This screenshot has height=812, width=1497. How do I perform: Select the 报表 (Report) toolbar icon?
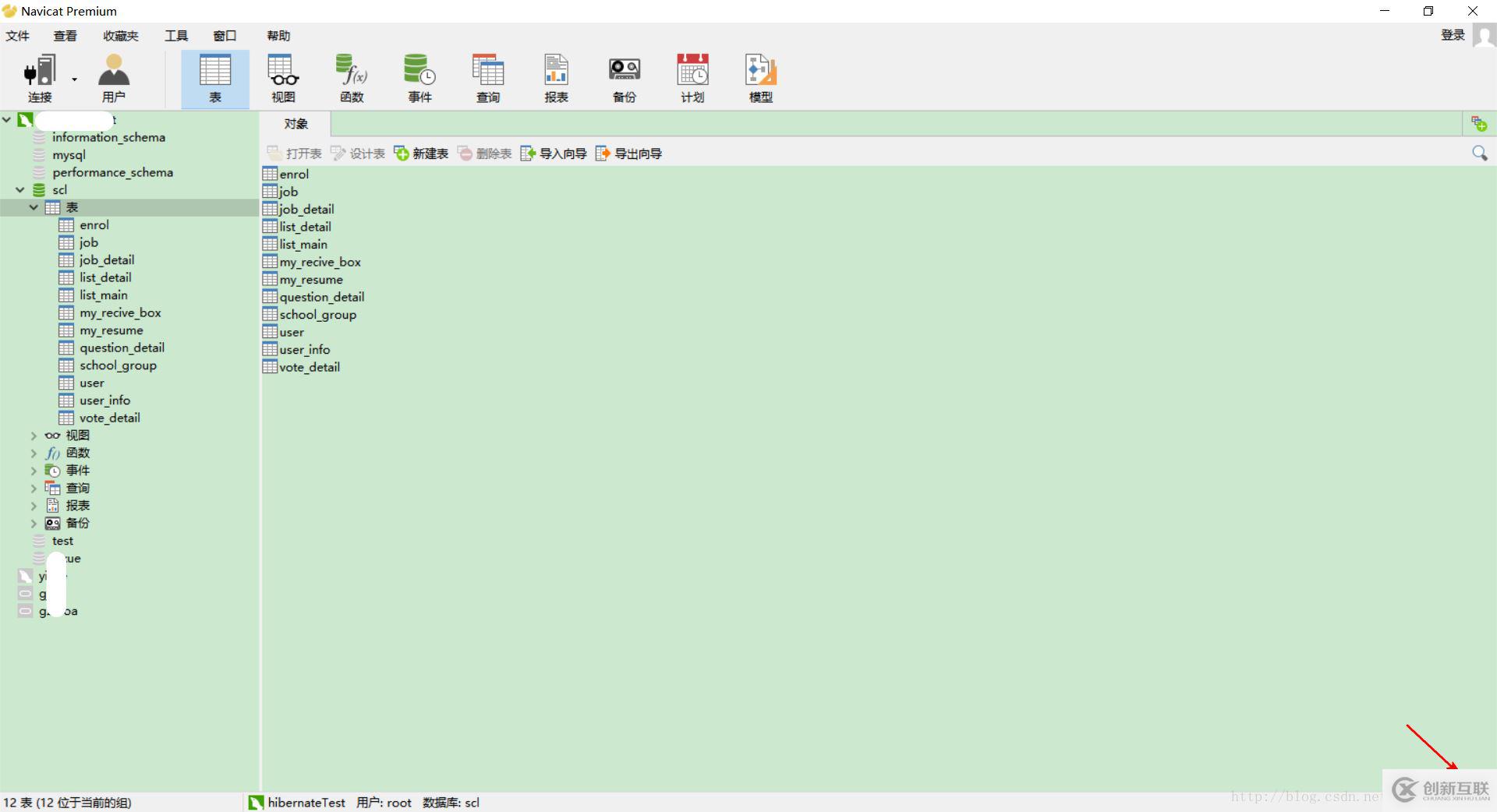(x=556, y=79)
